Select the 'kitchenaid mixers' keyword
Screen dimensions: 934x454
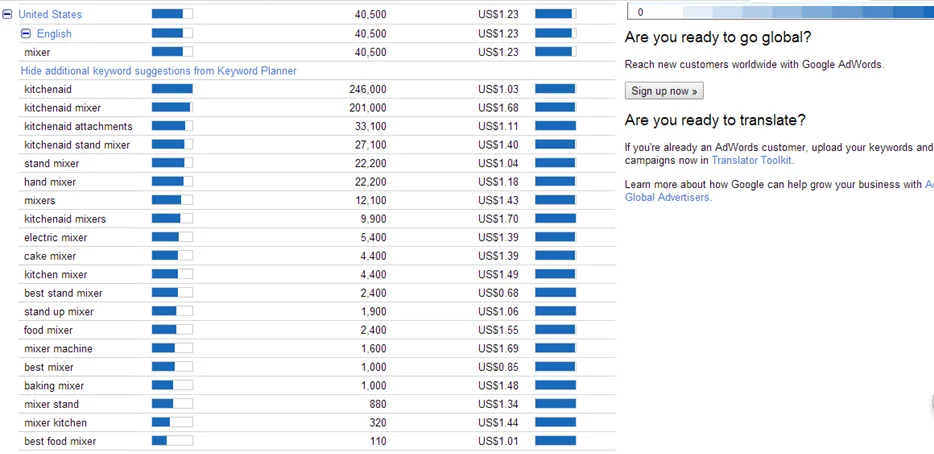(65, 219)
